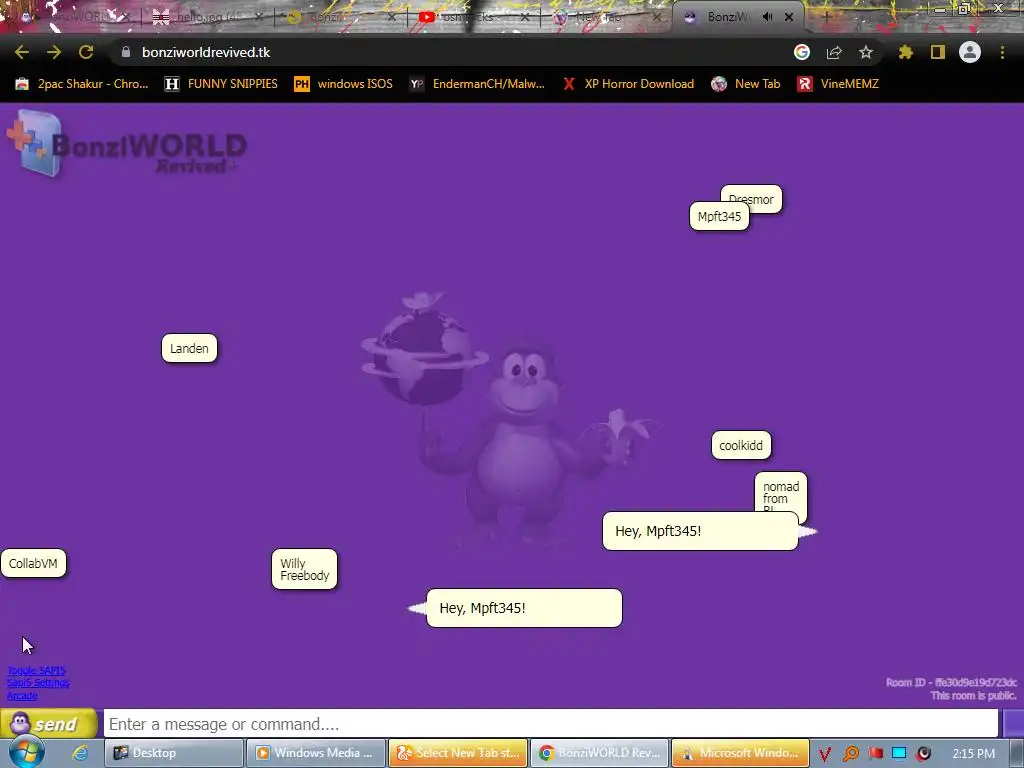Screen dimensions: 1024x768
Task: Open the Windows Start orb
Action: (x=26, y=752)
